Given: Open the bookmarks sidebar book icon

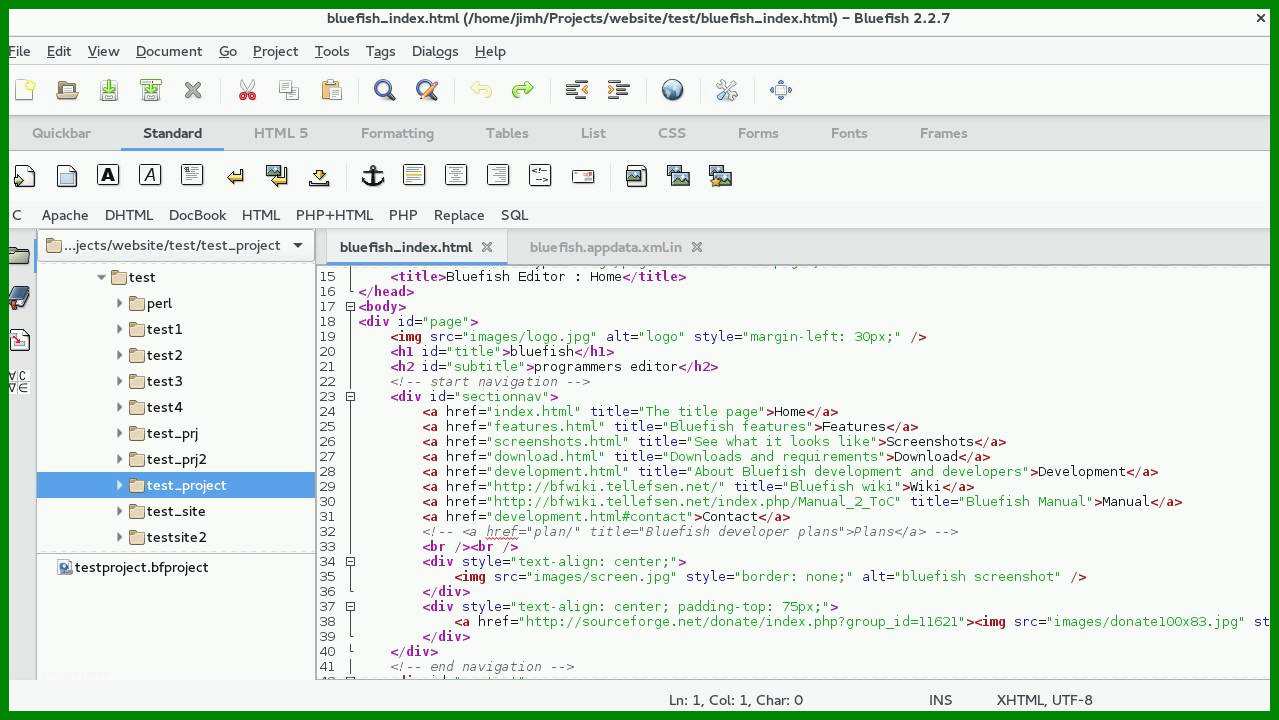Looking at the screenshot, I should click(x=19, y=297).
